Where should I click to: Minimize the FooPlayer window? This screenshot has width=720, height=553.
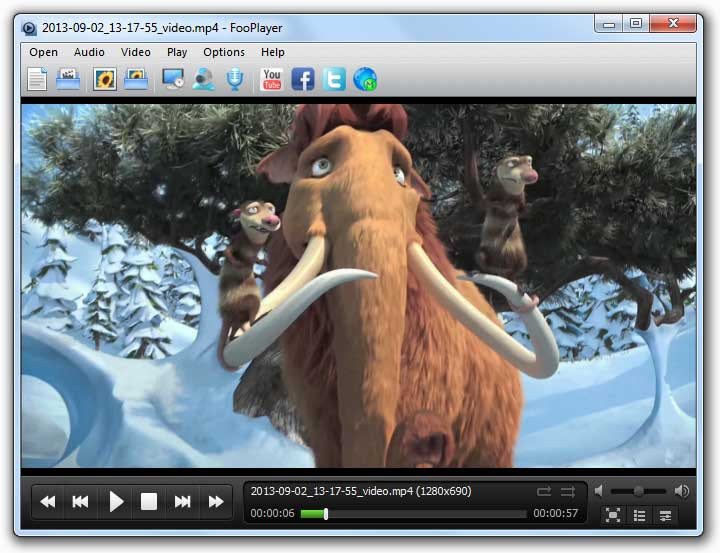[x=609, y=24]
